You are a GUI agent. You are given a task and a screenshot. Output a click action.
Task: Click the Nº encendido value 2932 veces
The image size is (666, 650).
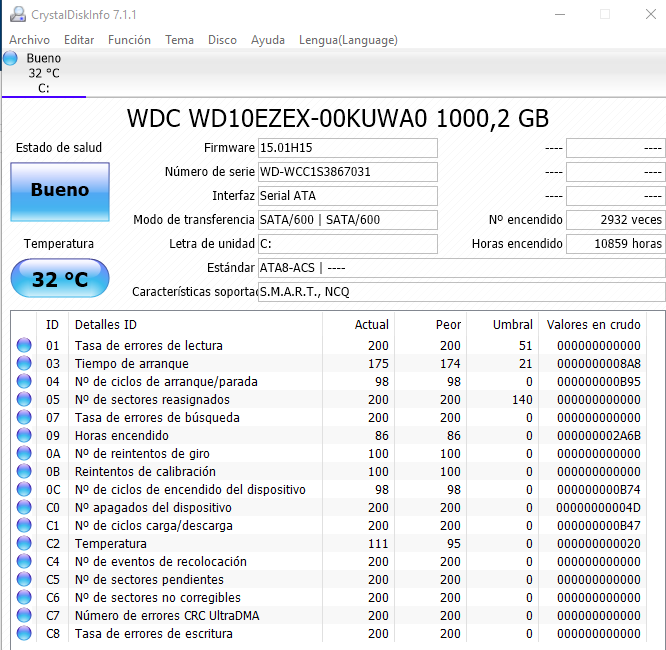[615, 220]
